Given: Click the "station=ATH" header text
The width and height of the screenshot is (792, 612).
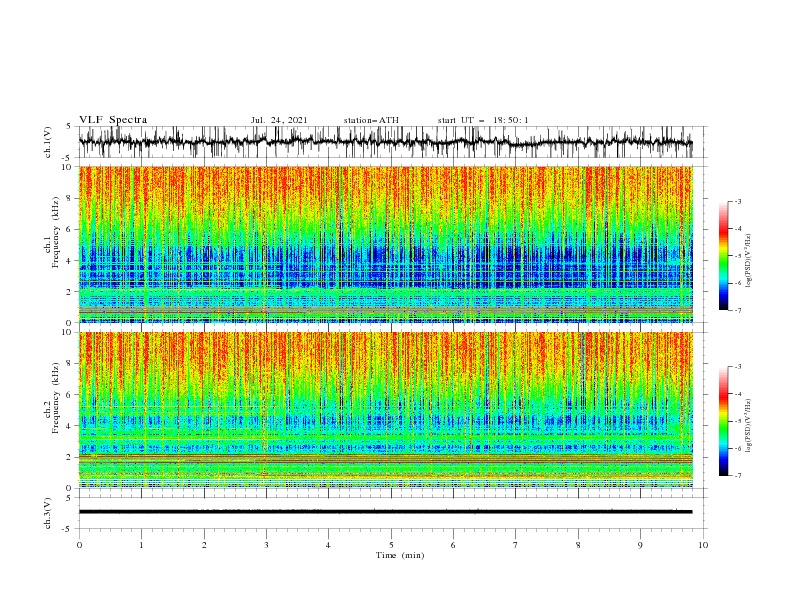Looking at the screenshot, I should [371, 120].
